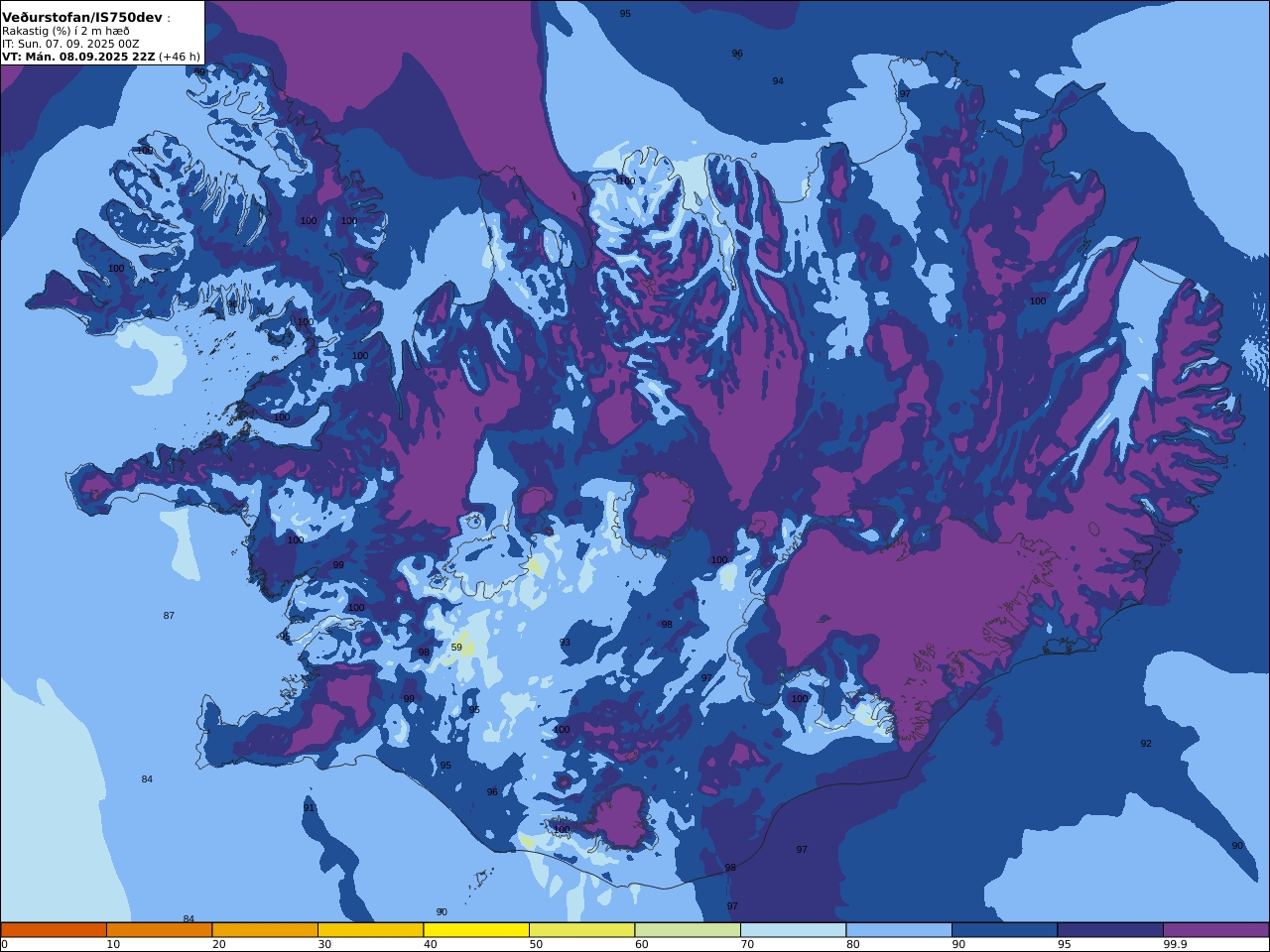
Task: Click the '(+46 h)' forecast offset text
Action: click(180, 57)
